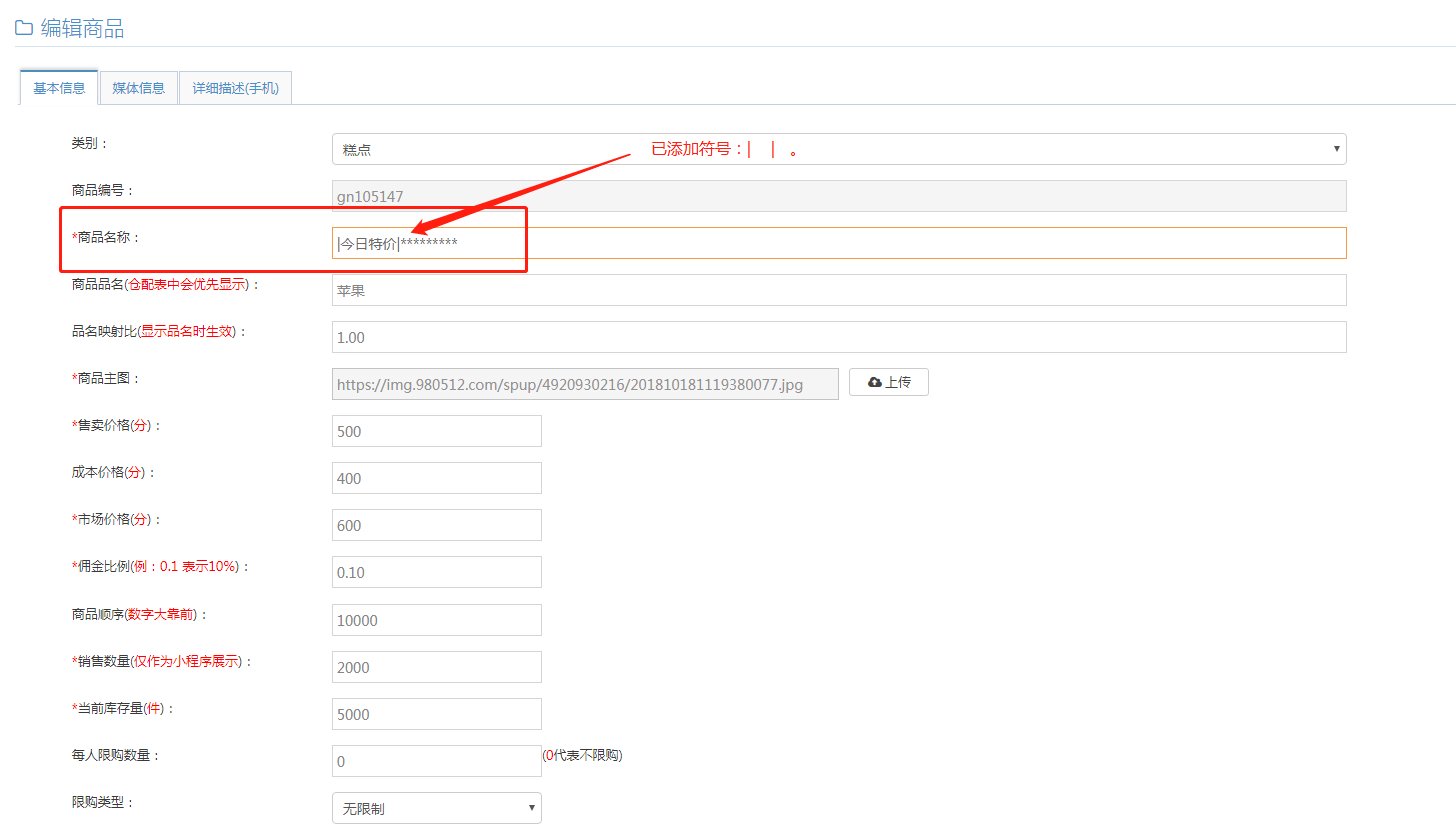Focus the 商品顺序 field with 10000
The image size is (1456, 829).
pyautogui.click(x=437, y=620)
